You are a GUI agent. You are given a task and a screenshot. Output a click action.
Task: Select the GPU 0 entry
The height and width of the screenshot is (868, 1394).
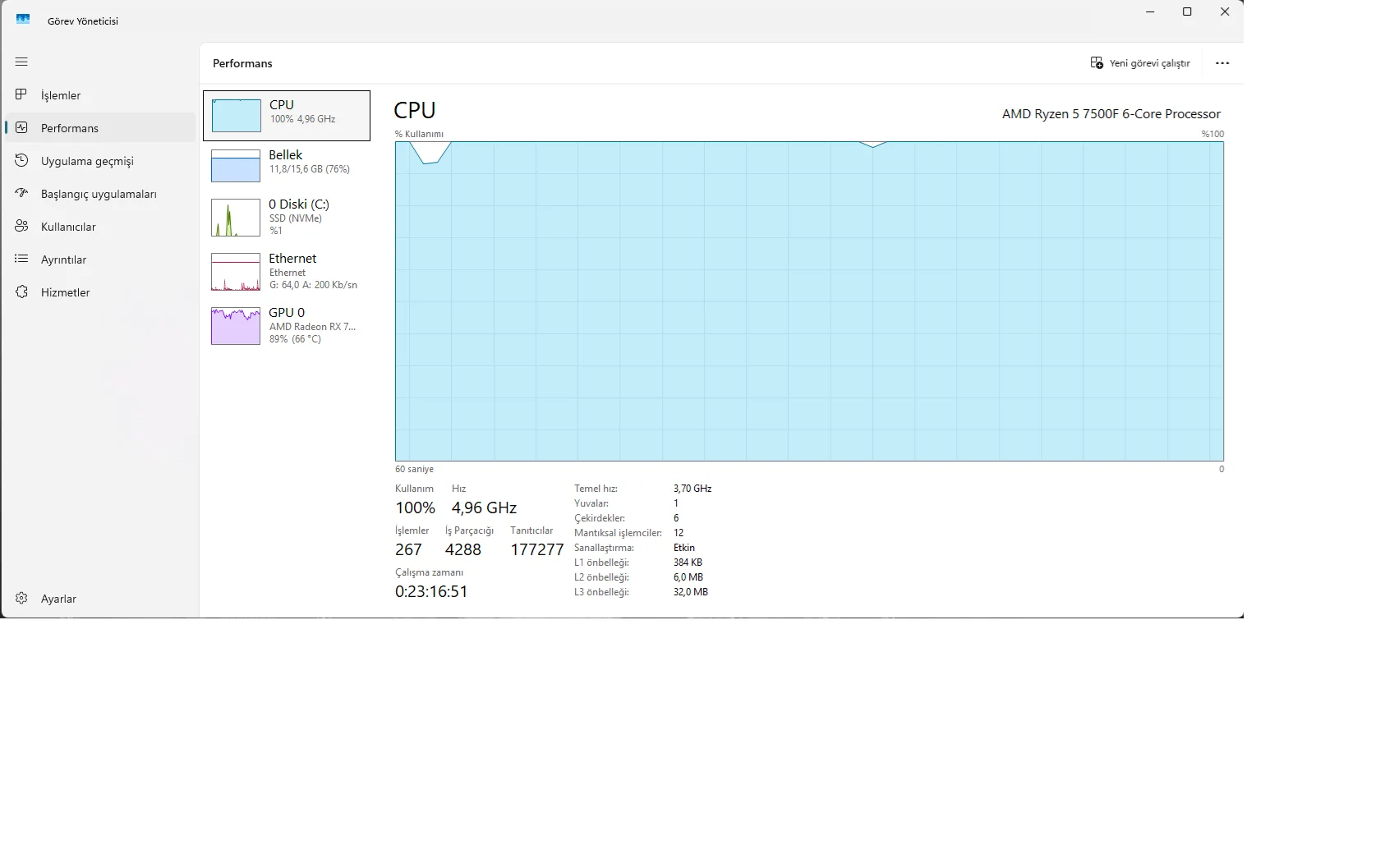point(287,326)
